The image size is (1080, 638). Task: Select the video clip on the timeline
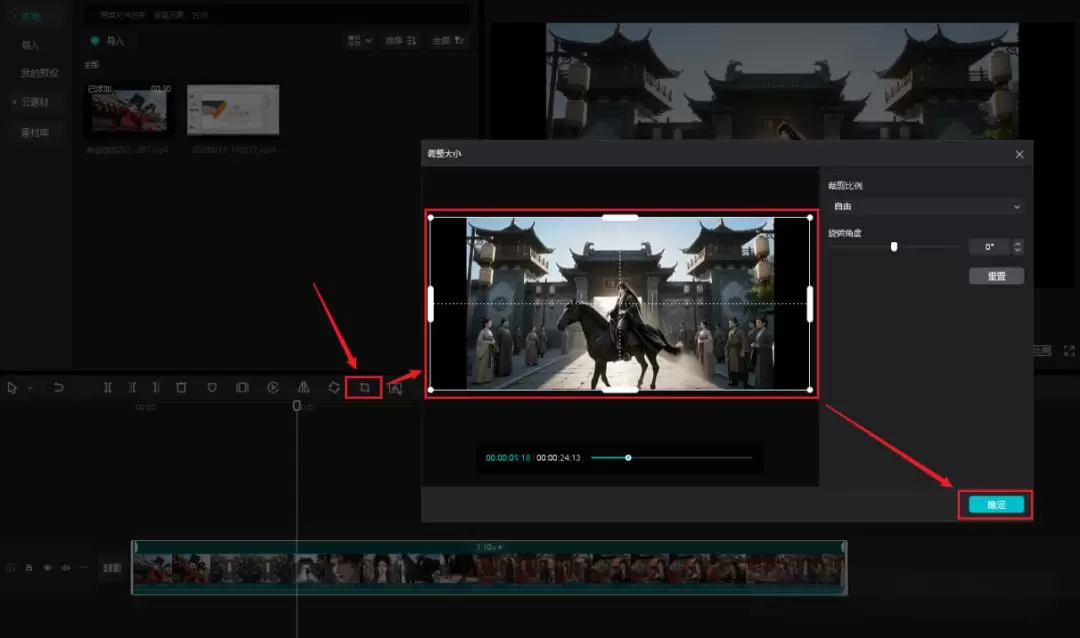click(489, 568)
